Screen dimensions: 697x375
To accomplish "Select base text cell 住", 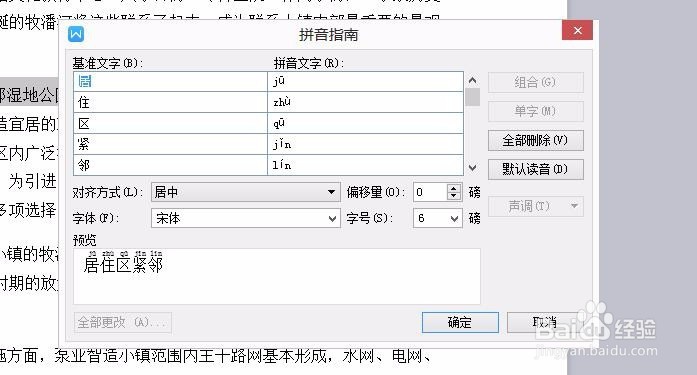I will pos(170,103).
